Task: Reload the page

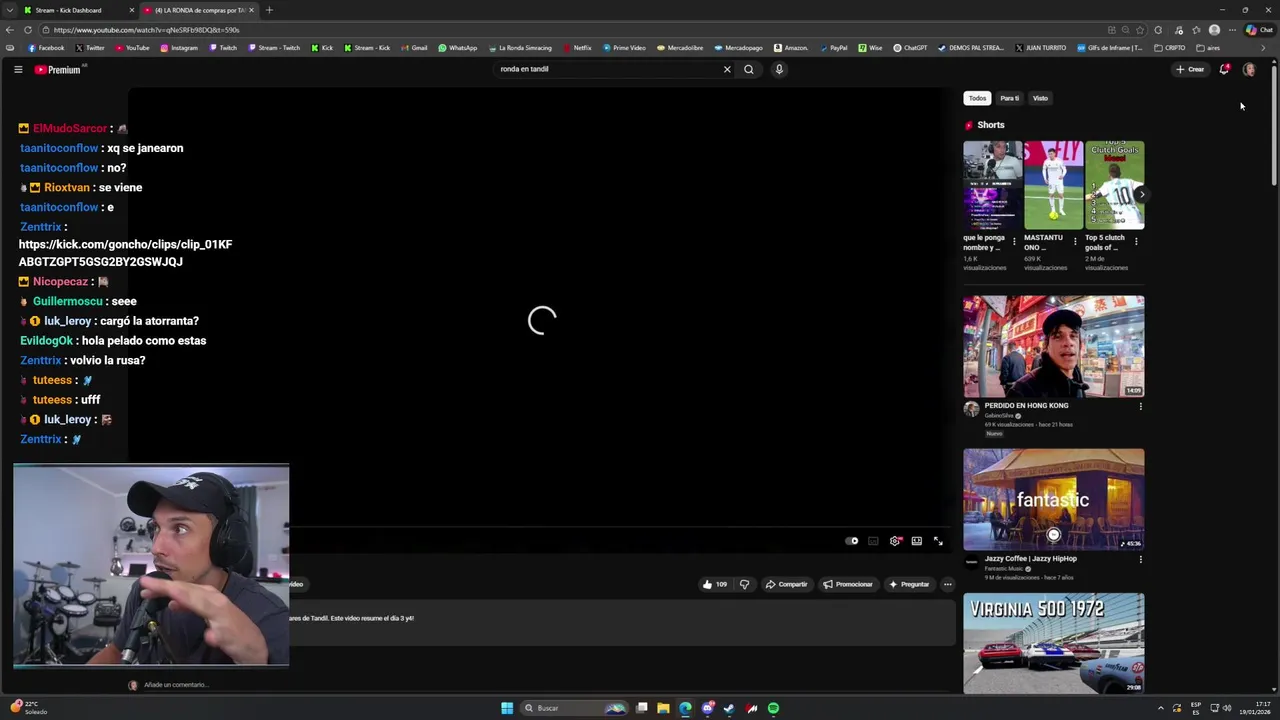Action: coord(28,30)
